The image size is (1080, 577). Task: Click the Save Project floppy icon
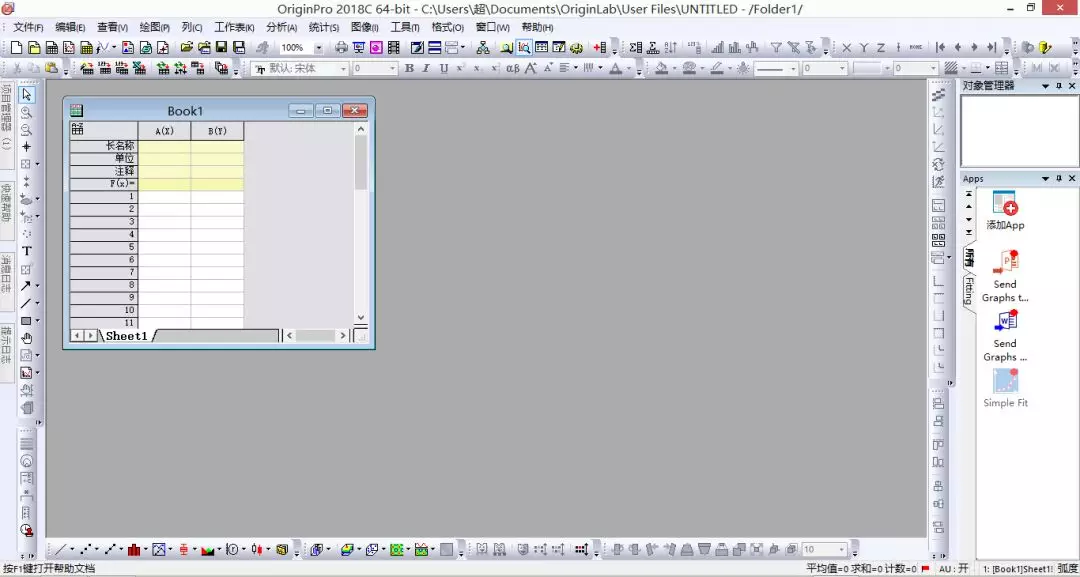click(222, 48)
